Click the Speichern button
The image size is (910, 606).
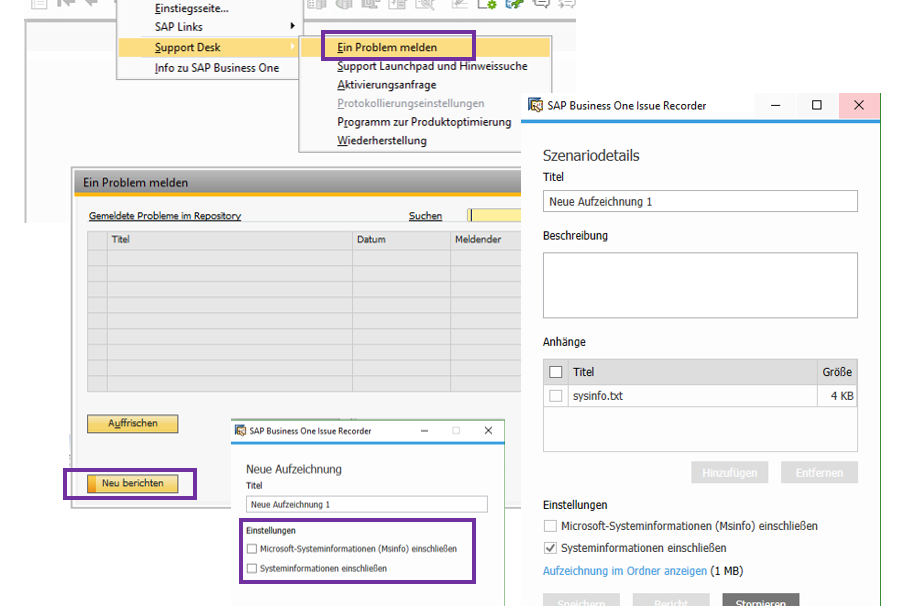pyautogui.click(x=582, y=600)
